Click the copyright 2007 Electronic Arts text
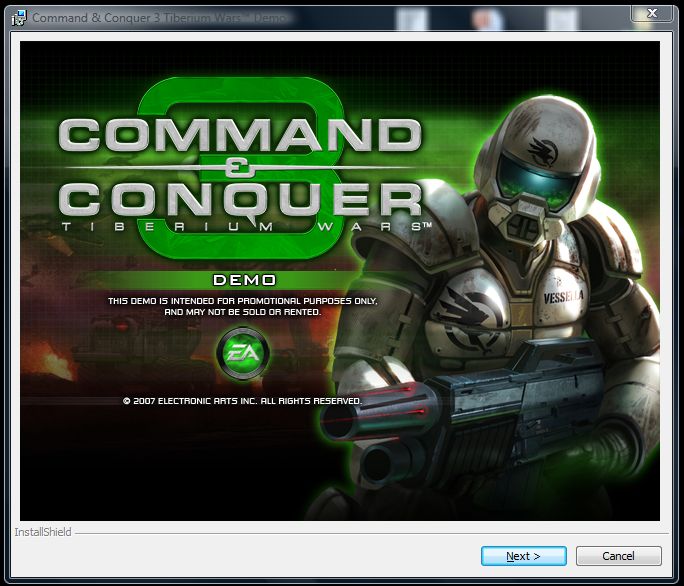The height and width of the screenshot is (586, 684). pyautogui.click(x=242, y=401)
